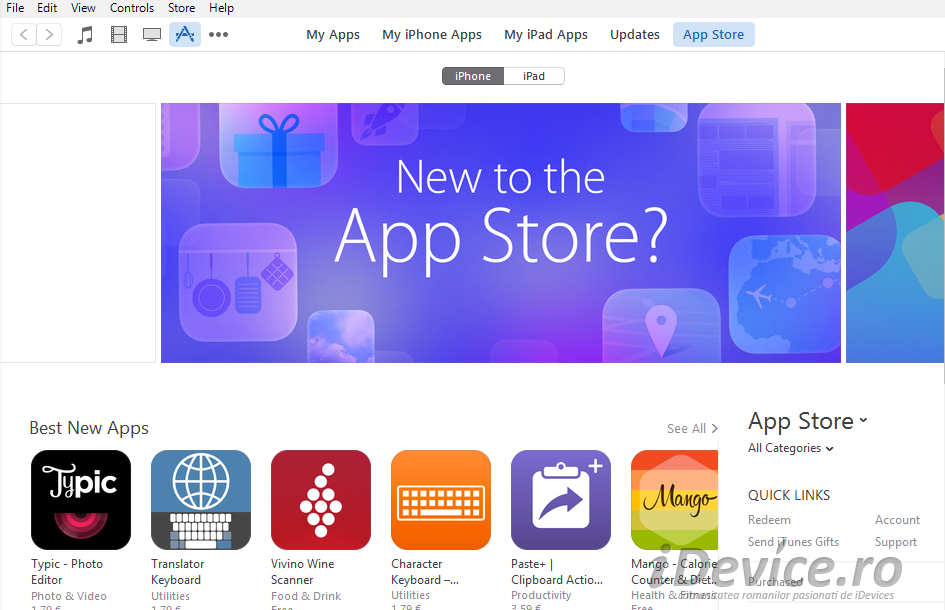Screen dimensions: 945x610
Task: Switch to the Updates tab
Action: pos(635,34)
